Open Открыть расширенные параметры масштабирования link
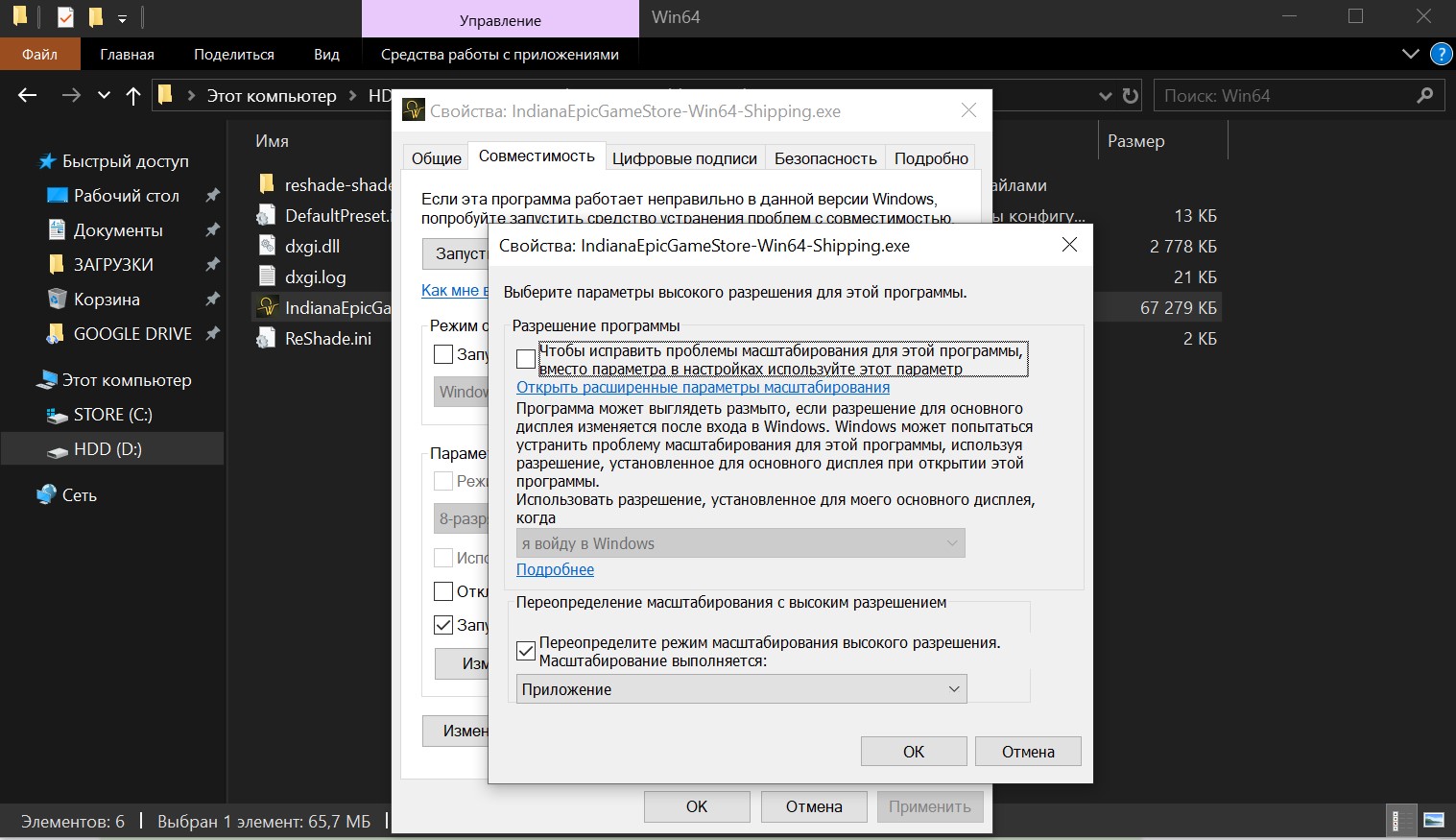The image size is (1456, 840). [703, 388]
